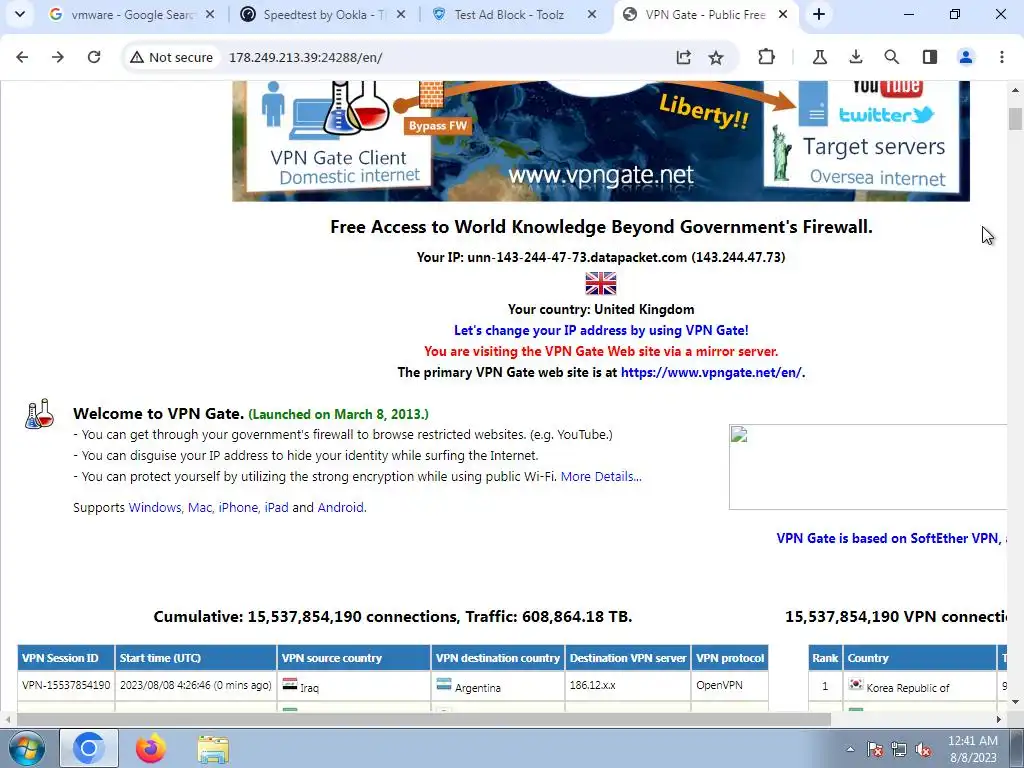Open Windows Explorer from the taskbar
The image size is (1024, 768).
coord(213,750)
